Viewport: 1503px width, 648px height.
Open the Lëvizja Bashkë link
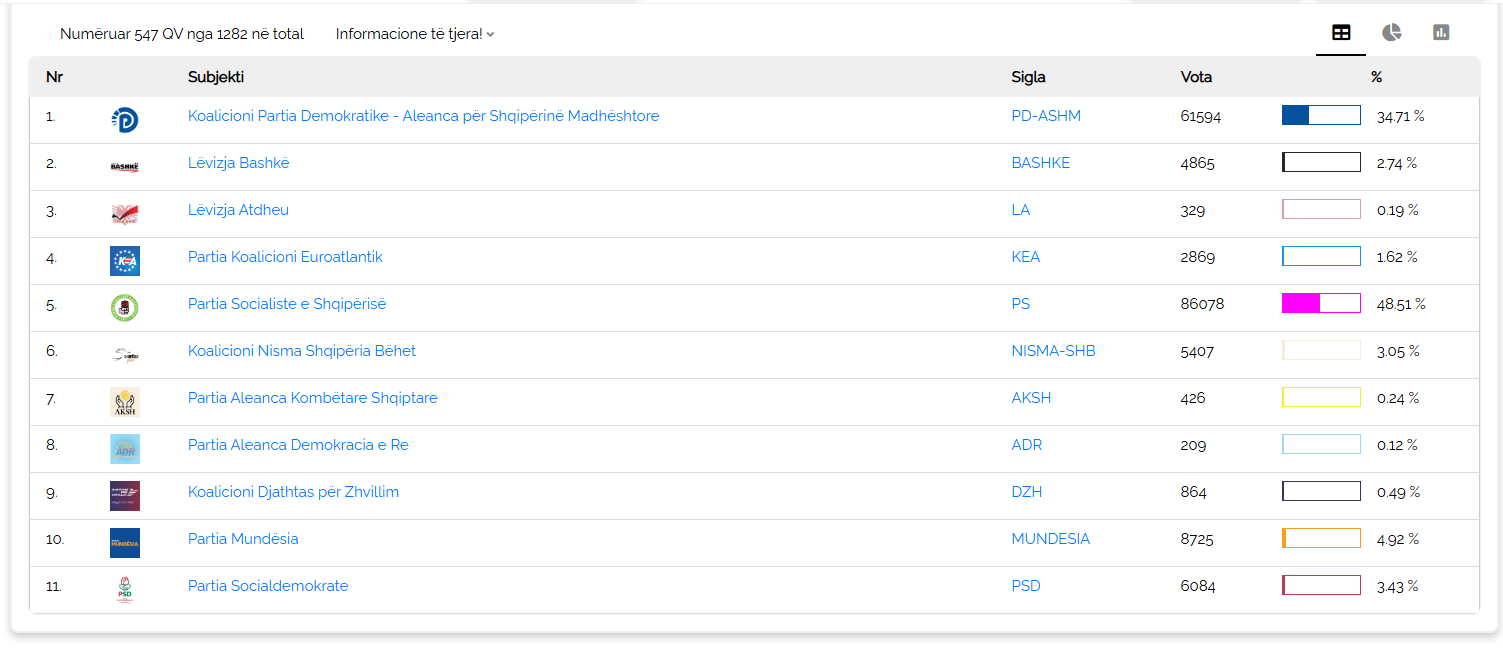tap(238, 163)
